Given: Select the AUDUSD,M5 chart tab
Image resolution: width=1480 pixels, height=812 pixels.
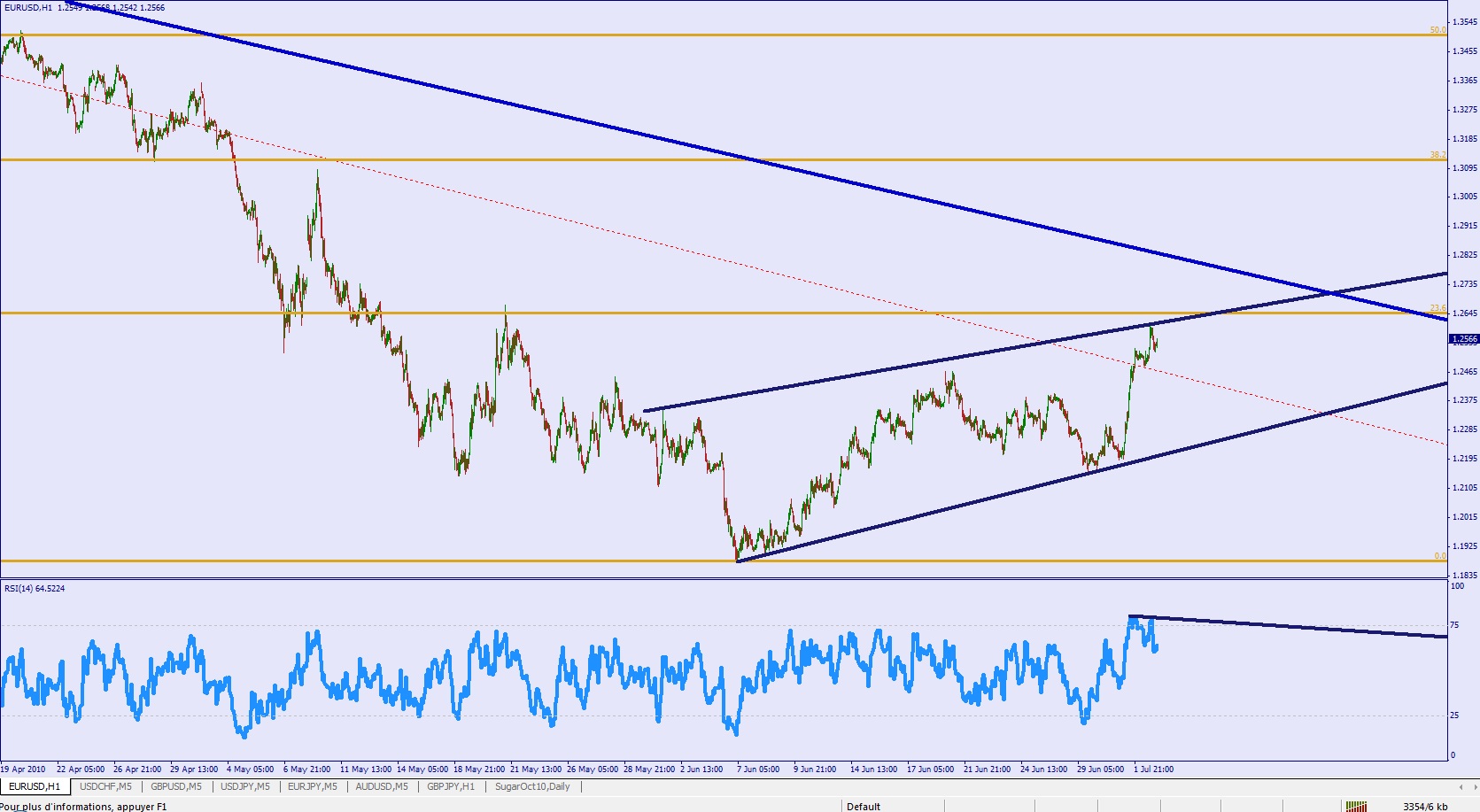Looking at the screenshot, I should click(x=382, y=786).
